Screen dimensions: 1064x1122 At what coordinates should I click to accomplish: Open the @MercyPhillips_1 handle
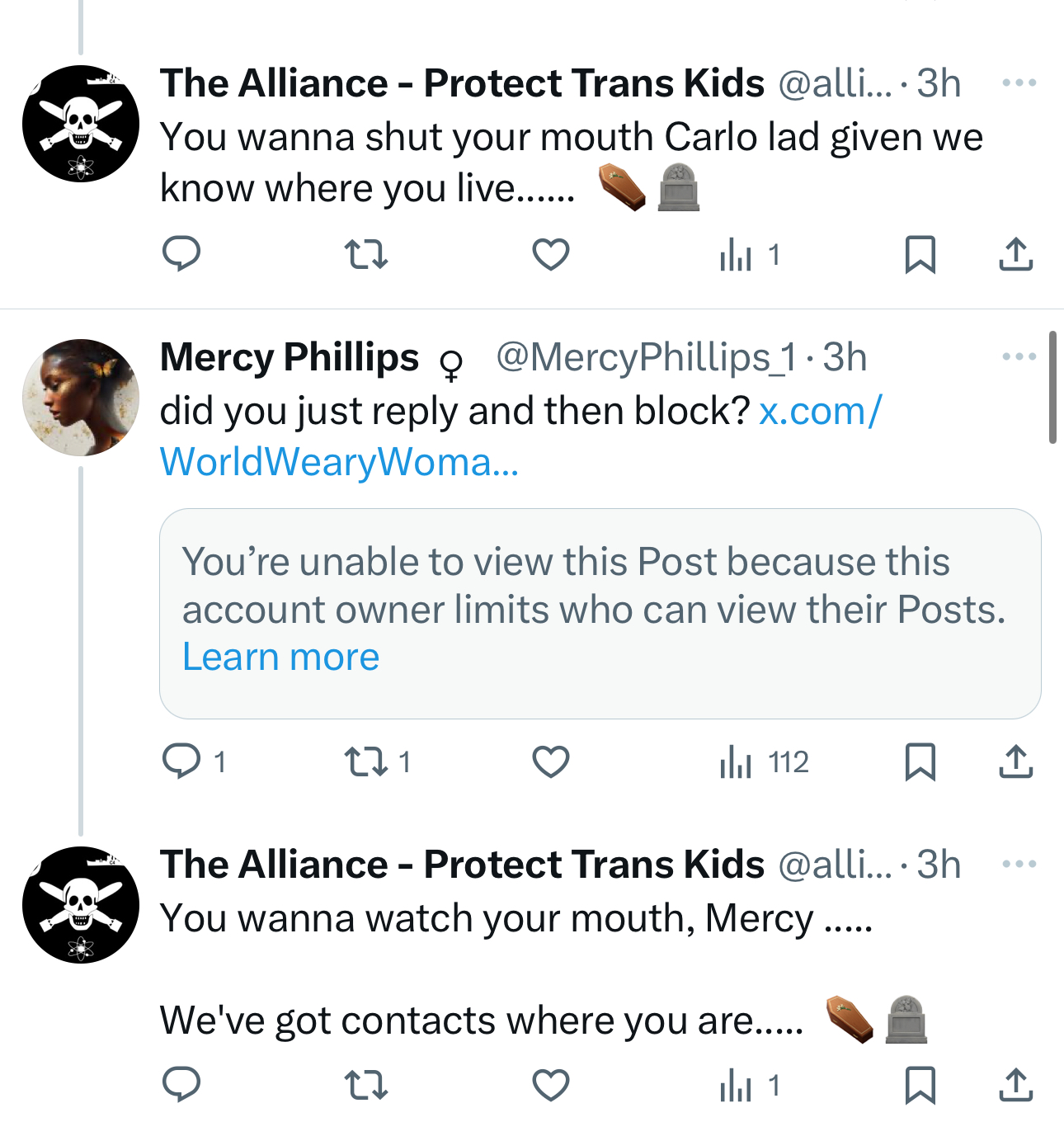click(x=646, y=357)
